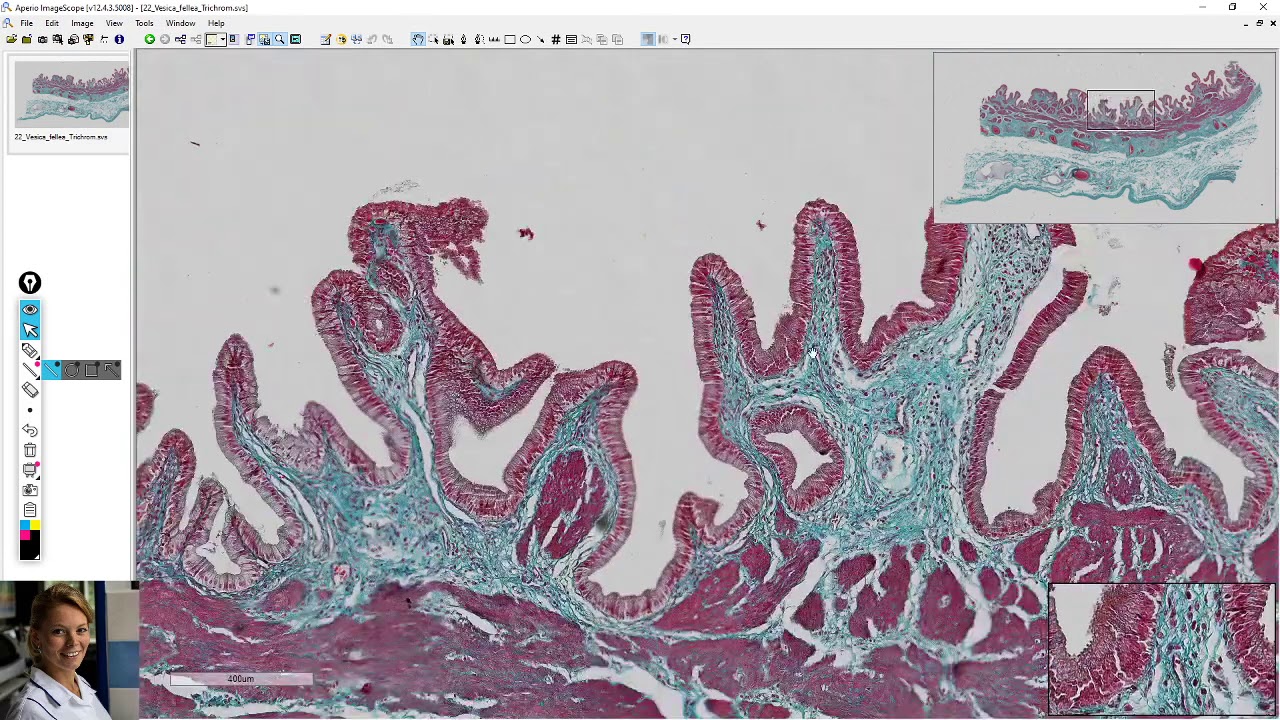
Task: Click the 400um scale bar
Action: [241, 679]
